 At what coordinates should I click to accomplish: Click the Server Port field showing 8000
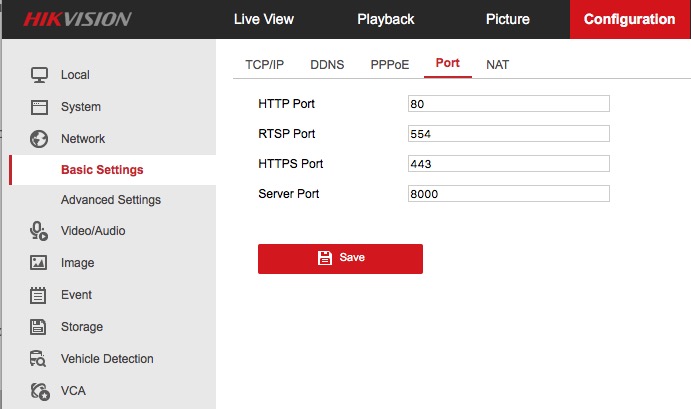(x=508, y=193)
